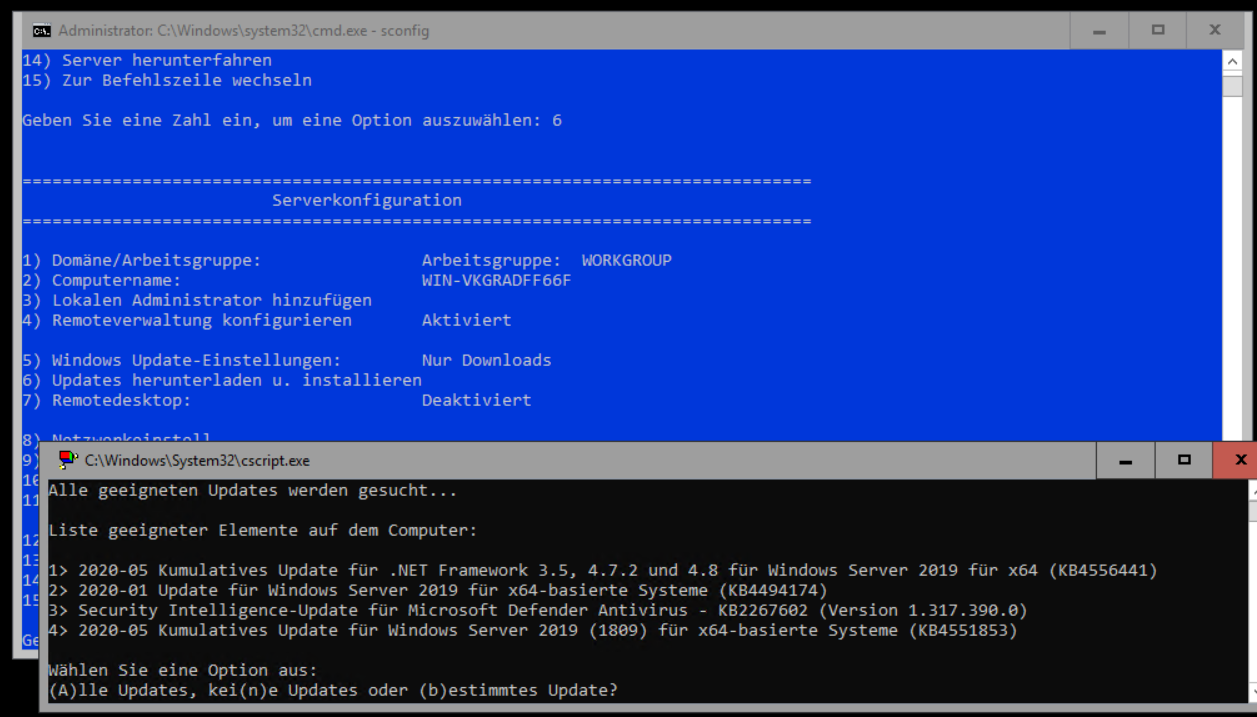Click the sconfig window scrollbar thumb
Screen dimensions: 1257x717
[x=1231, y=85]
